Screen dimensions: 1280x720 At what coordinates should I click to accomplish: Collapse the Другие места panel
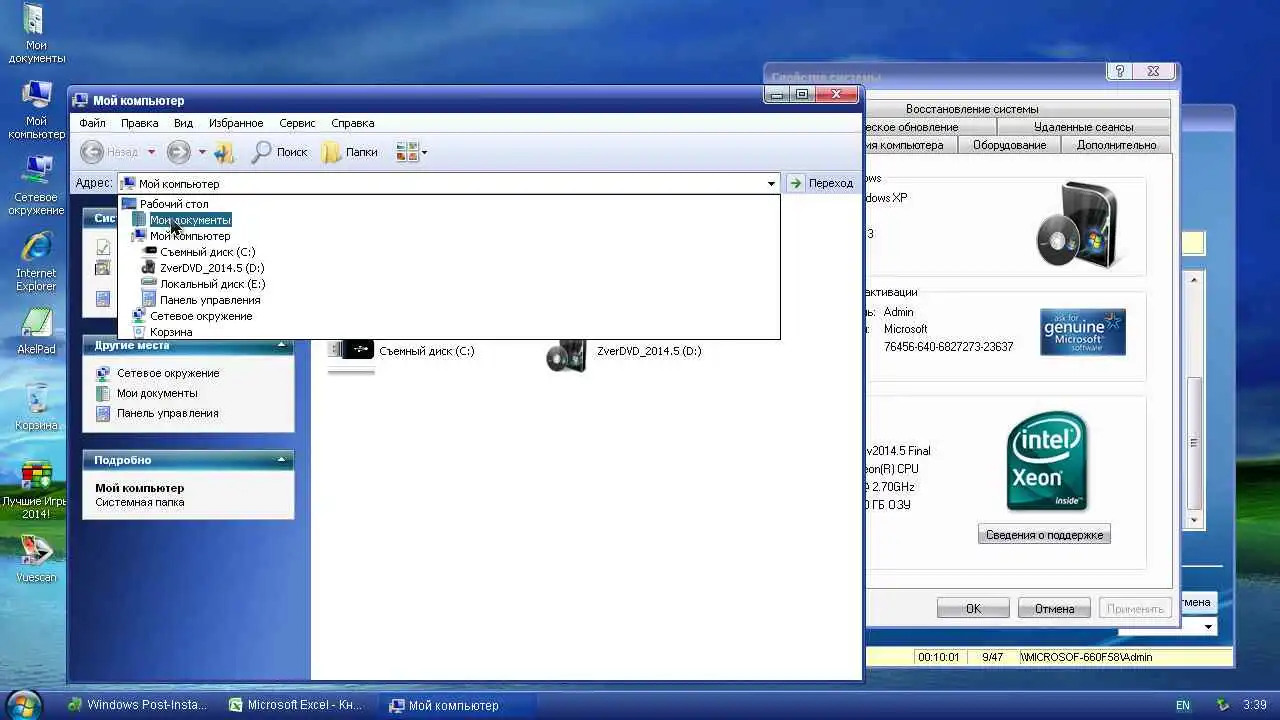(x=281, y=346)
